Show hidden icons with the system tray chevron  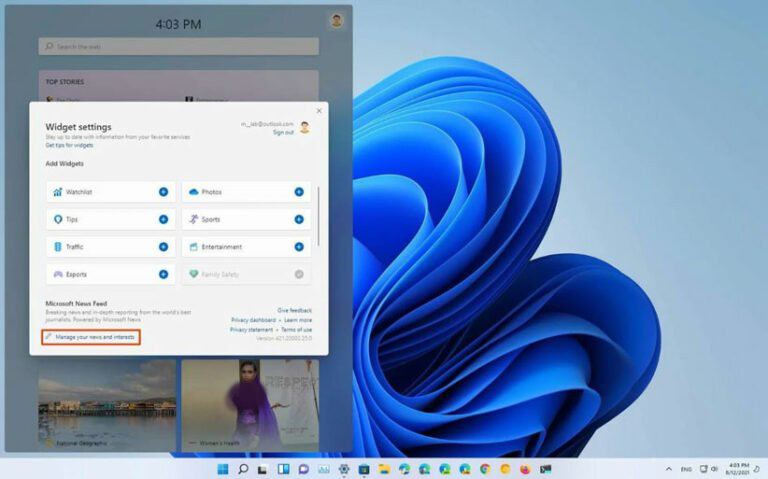668,469
